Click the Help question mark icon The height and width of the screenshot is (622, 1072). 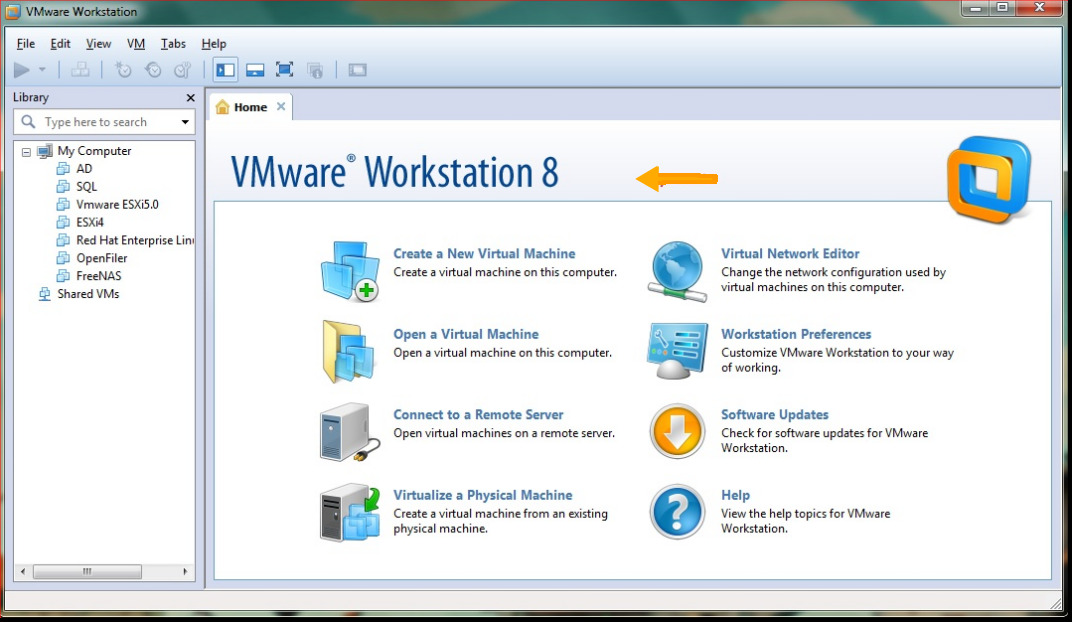point(677,512)
